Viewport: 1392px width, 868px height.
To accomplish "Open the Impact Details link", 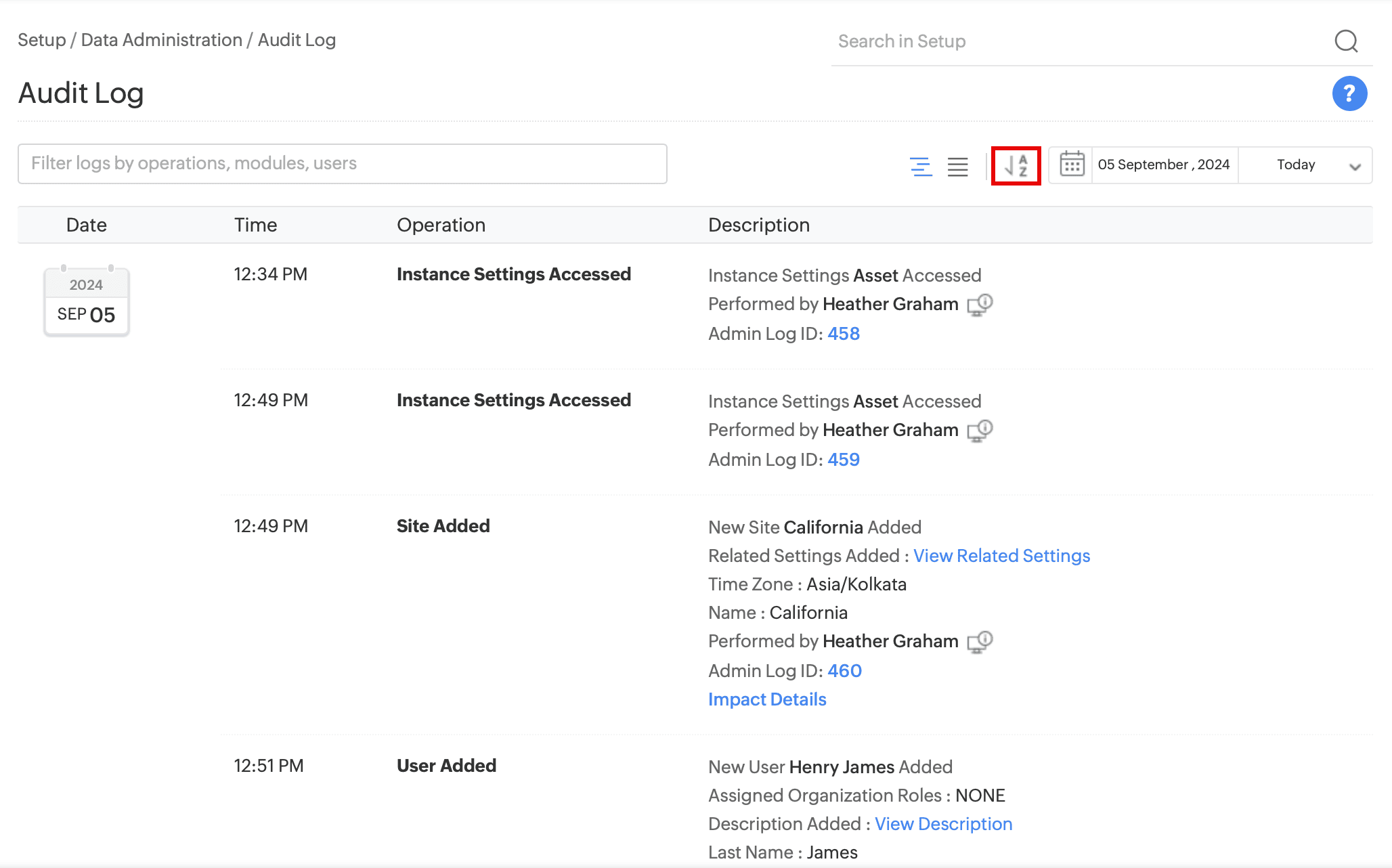I will [767, 699].
